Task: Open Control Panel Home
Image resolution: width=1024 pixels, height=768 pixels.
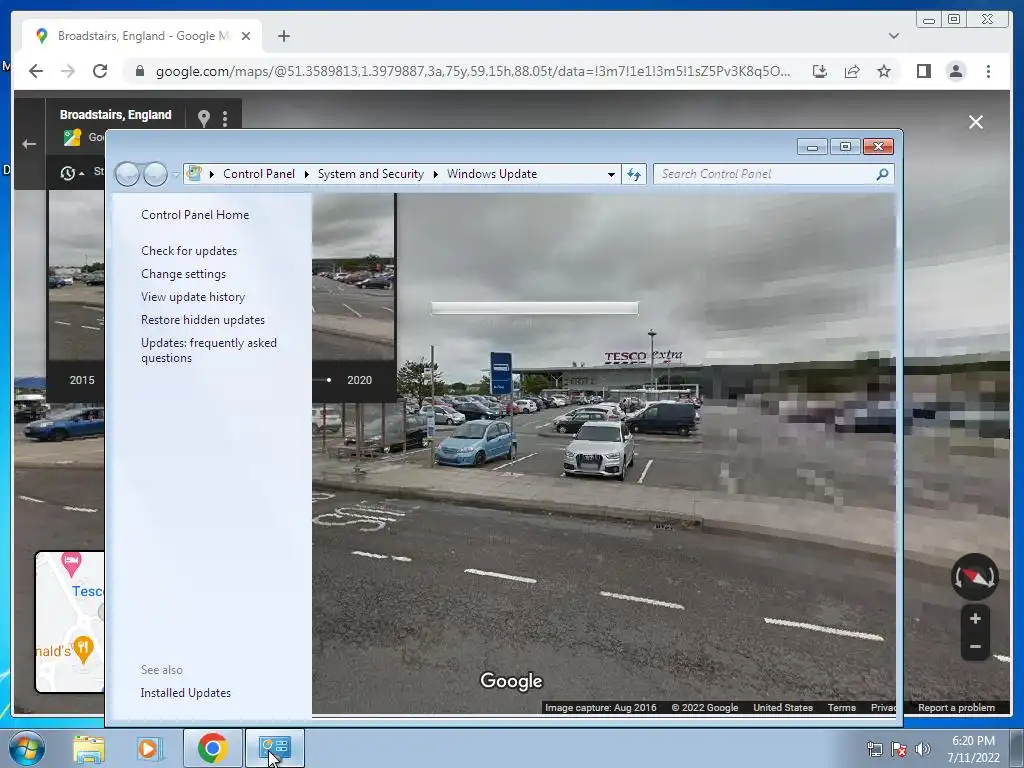Action: (x=195, y=215)
